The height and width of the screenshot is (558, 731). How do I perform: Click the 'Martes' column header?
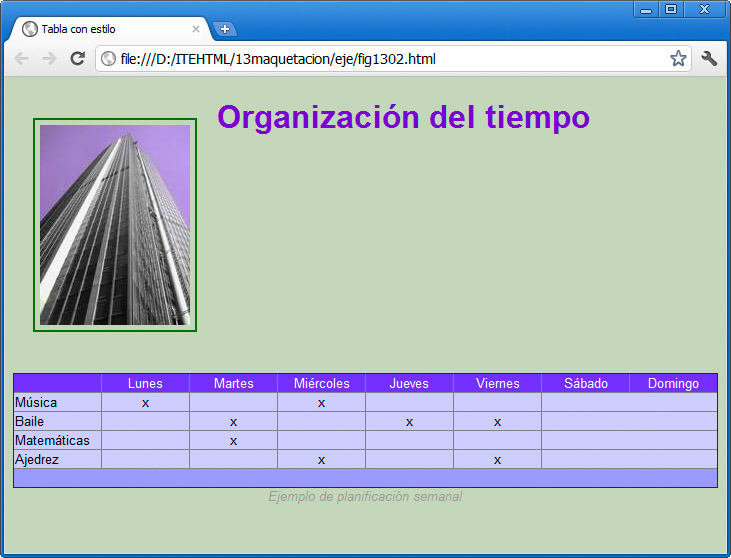(x=234, y=383)
